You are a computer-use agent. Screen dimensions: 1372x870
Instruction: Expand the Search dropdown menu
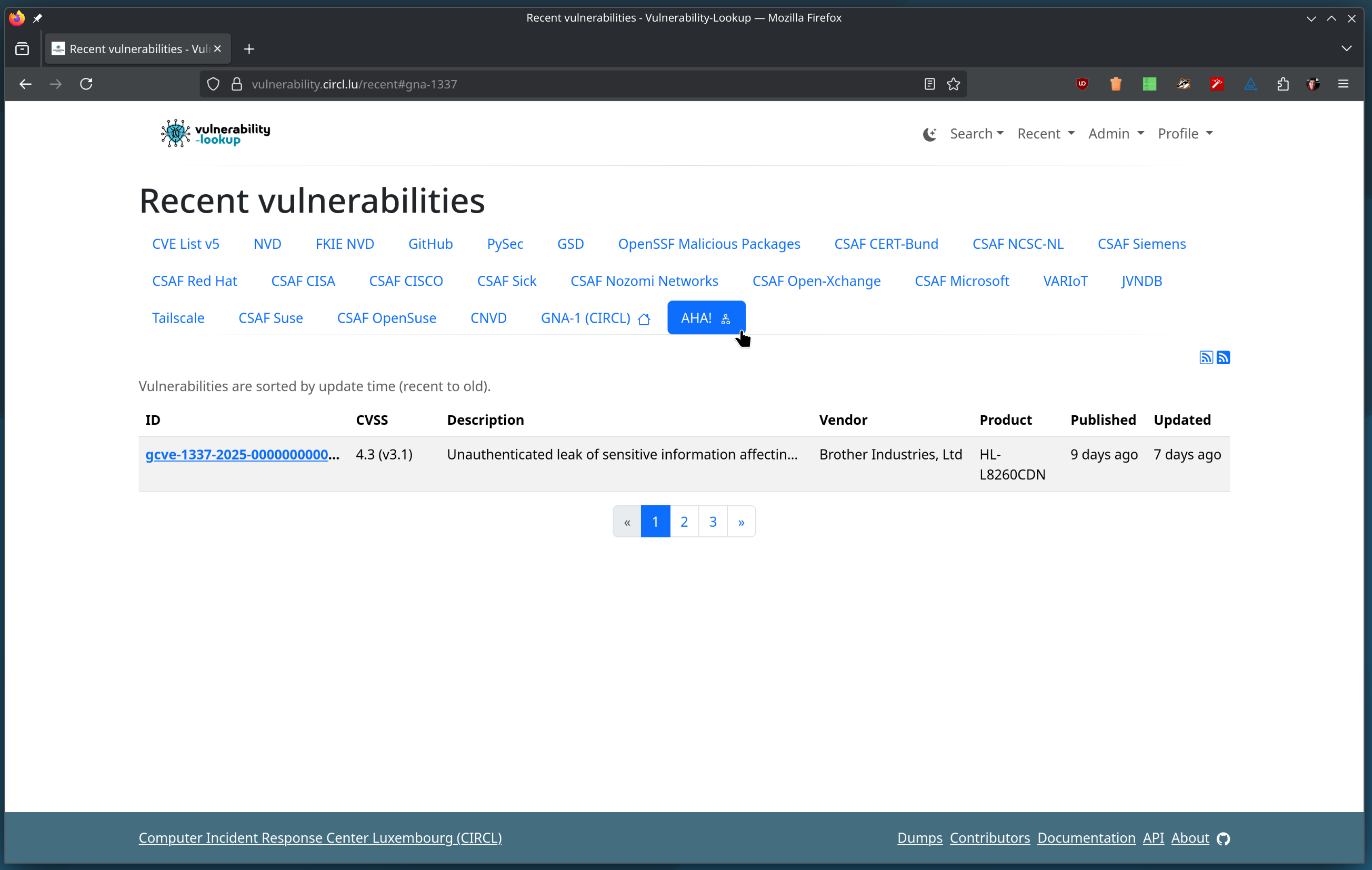click(976, 134)
